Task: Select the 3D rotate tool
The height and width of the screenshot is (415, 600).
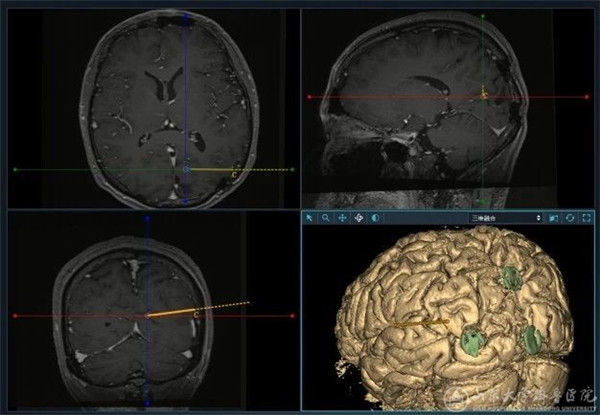Action: 359,217
